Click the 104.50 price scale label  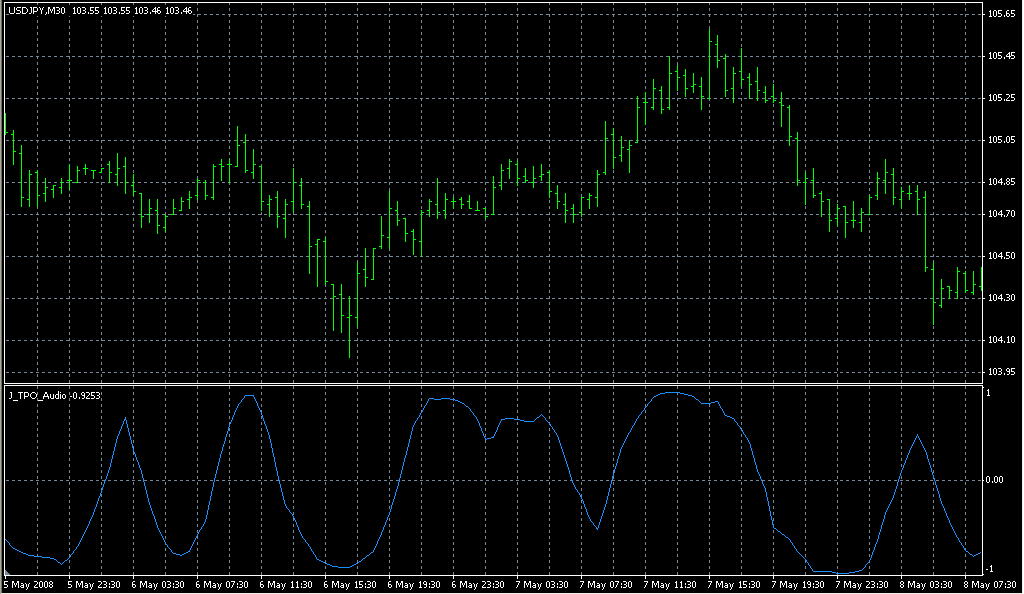pos(1001,256)
